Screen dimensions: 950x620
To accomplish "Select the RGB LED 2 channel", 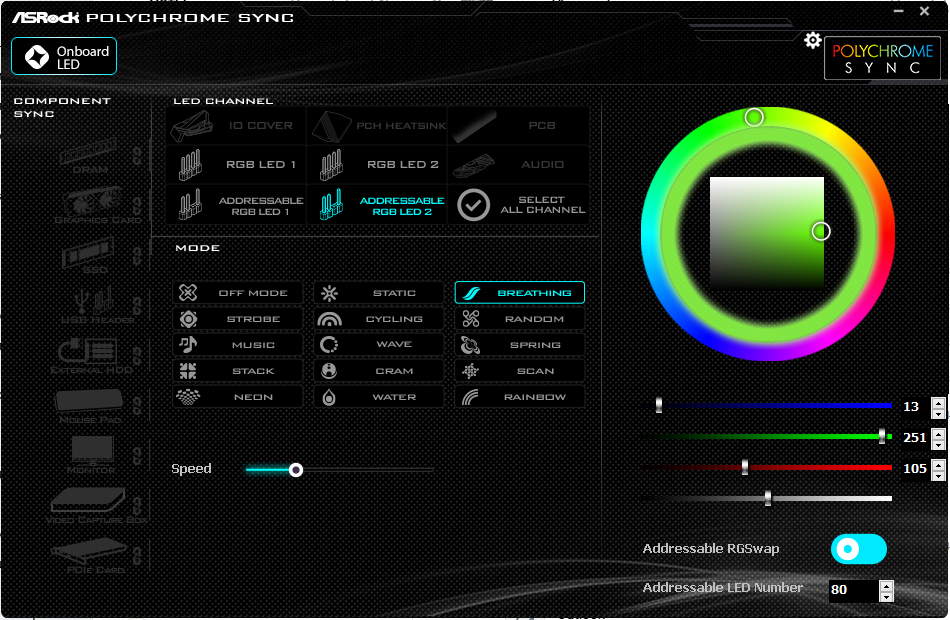I will pyautogui.click(x=377, y=165).
